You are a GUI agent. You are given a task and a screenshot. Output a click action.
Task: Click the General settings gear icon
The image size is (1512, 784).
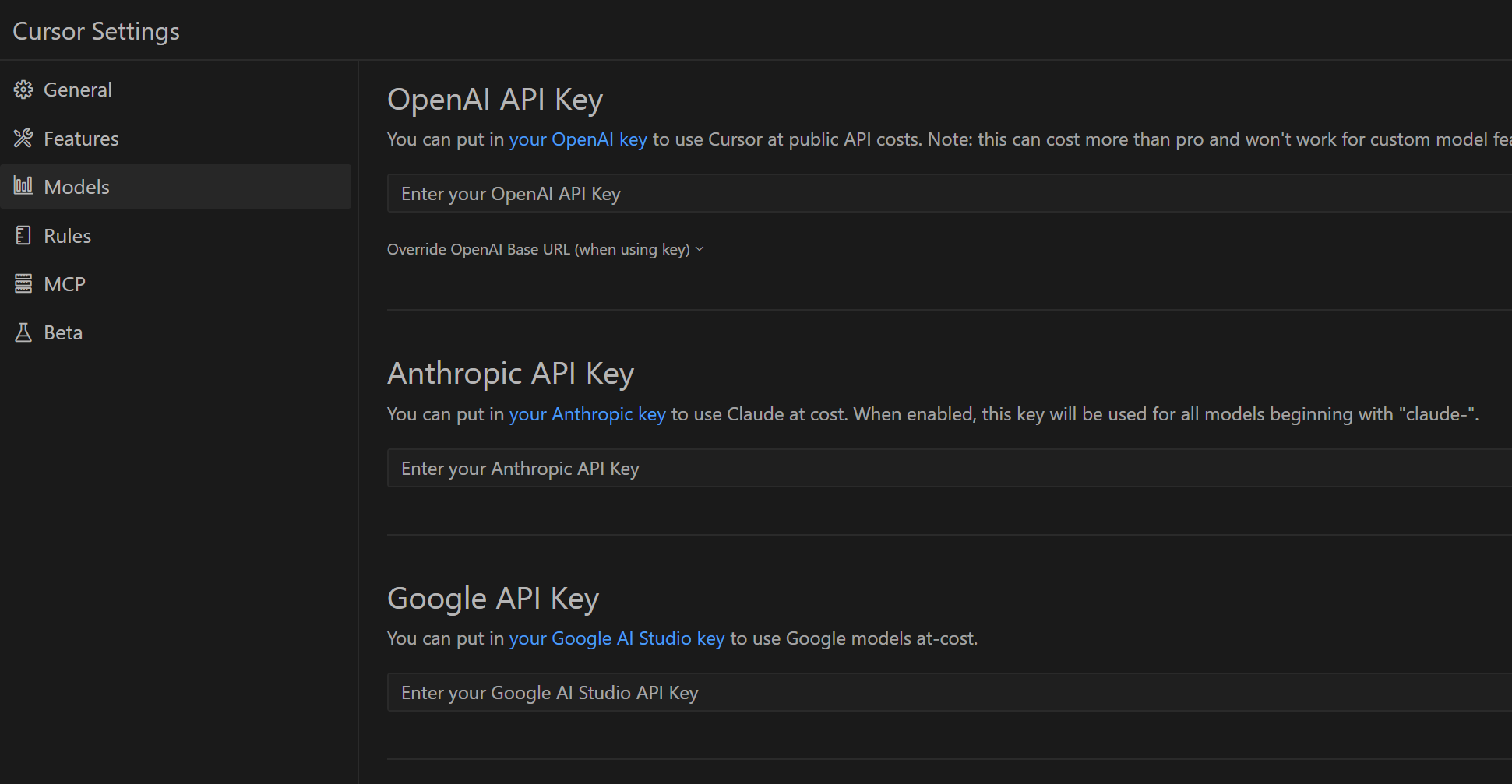click(x=23, y=89)
